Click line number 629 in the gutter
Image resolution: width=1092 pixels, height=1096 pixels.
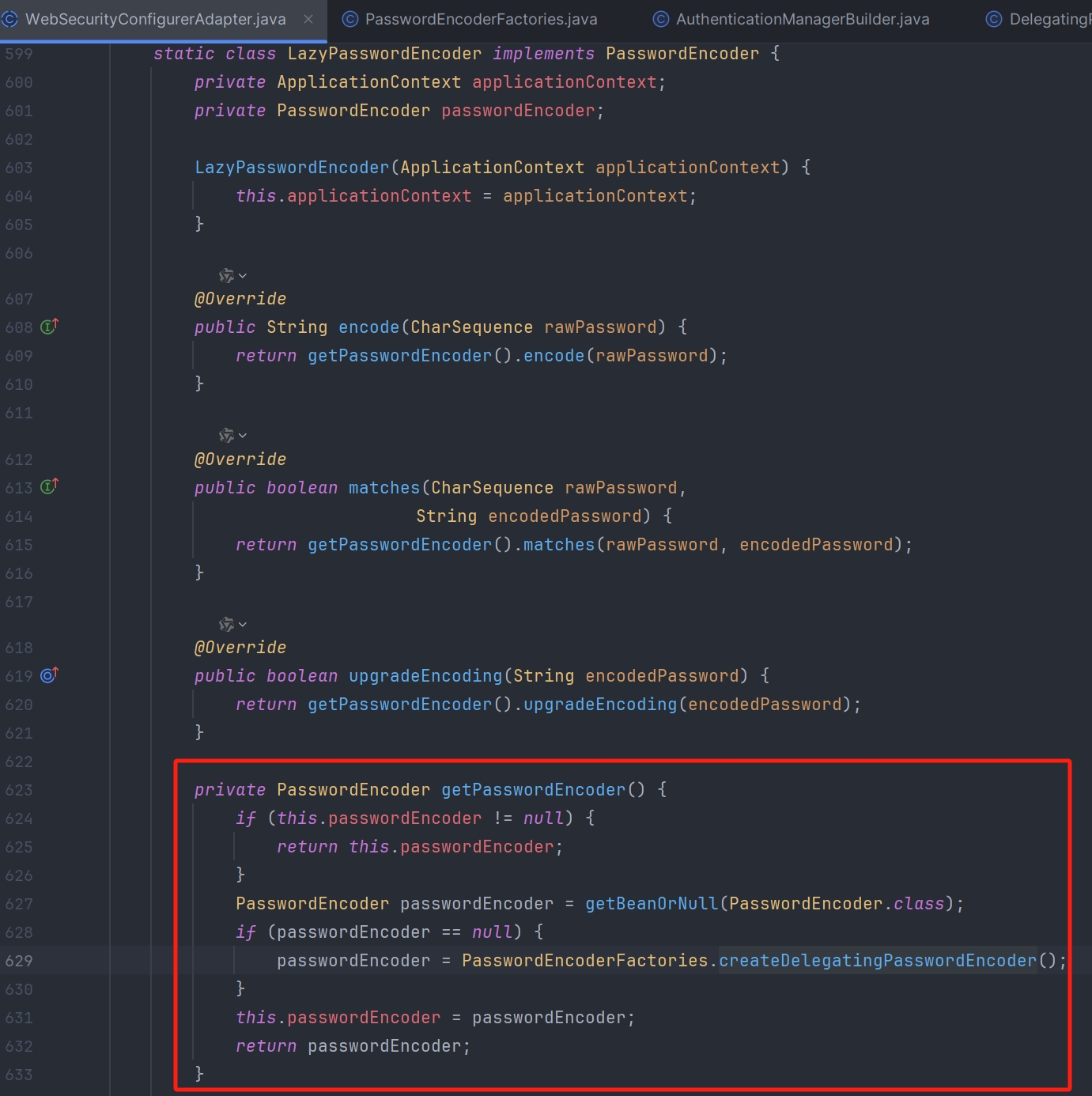coord(19,961)
